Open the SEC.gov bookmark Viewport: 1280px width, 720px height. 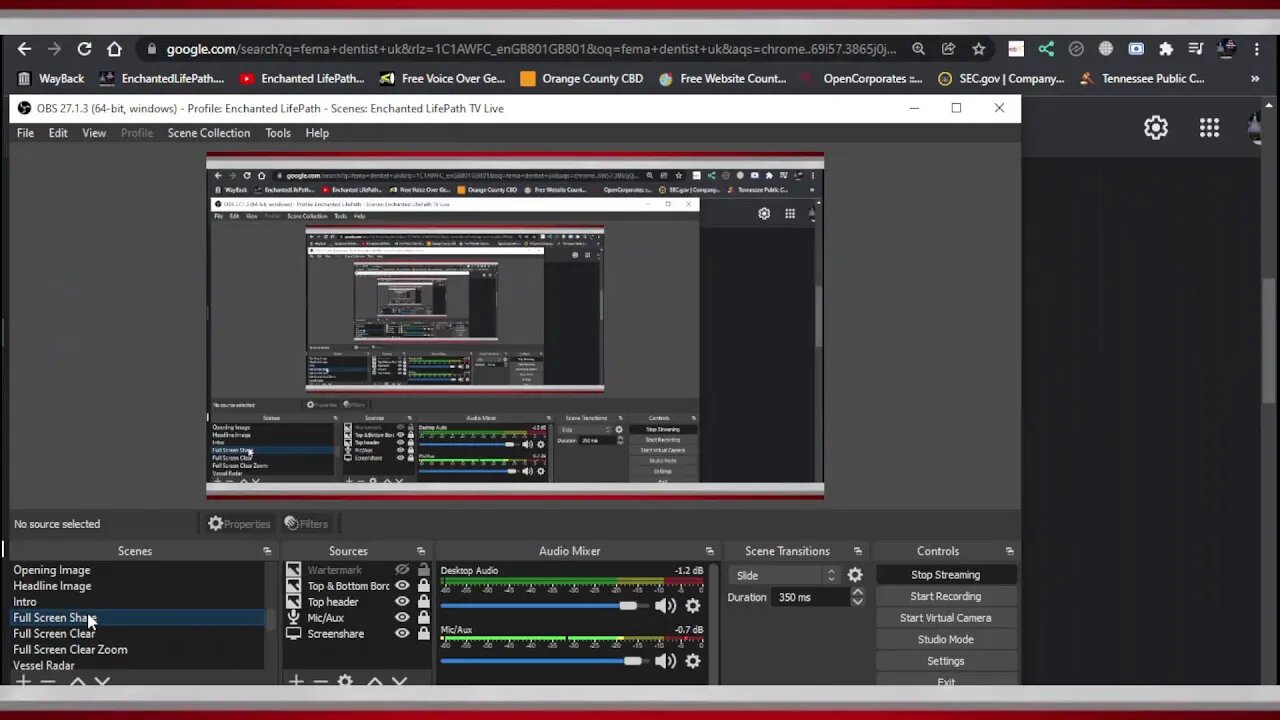(x=1001, y=78)
